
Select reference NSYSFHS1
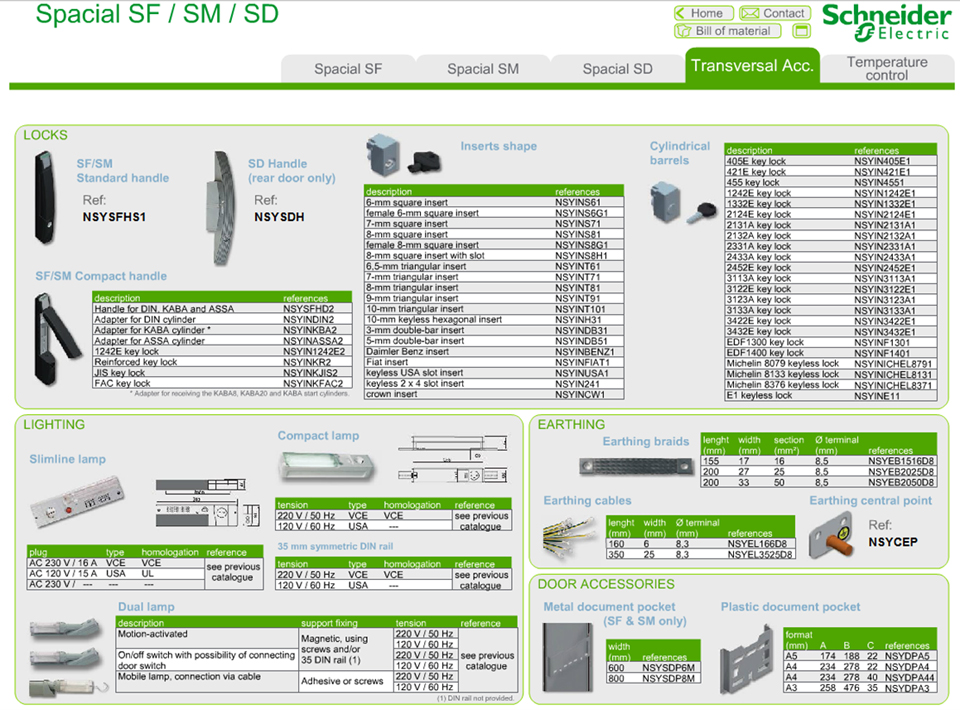tap(114, 217)
